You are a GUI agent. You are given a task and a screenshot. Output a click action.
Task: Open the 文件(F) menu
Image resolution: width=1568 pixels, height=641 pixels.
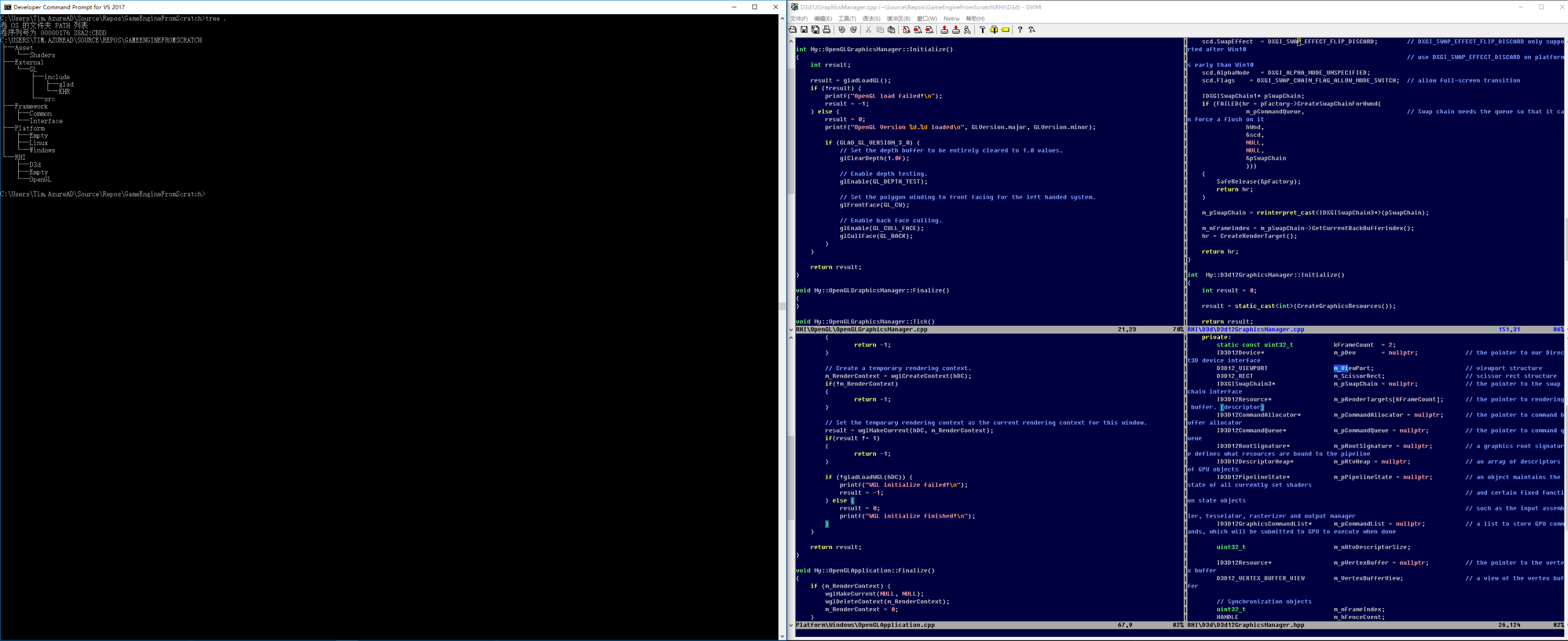coord(799,19)
